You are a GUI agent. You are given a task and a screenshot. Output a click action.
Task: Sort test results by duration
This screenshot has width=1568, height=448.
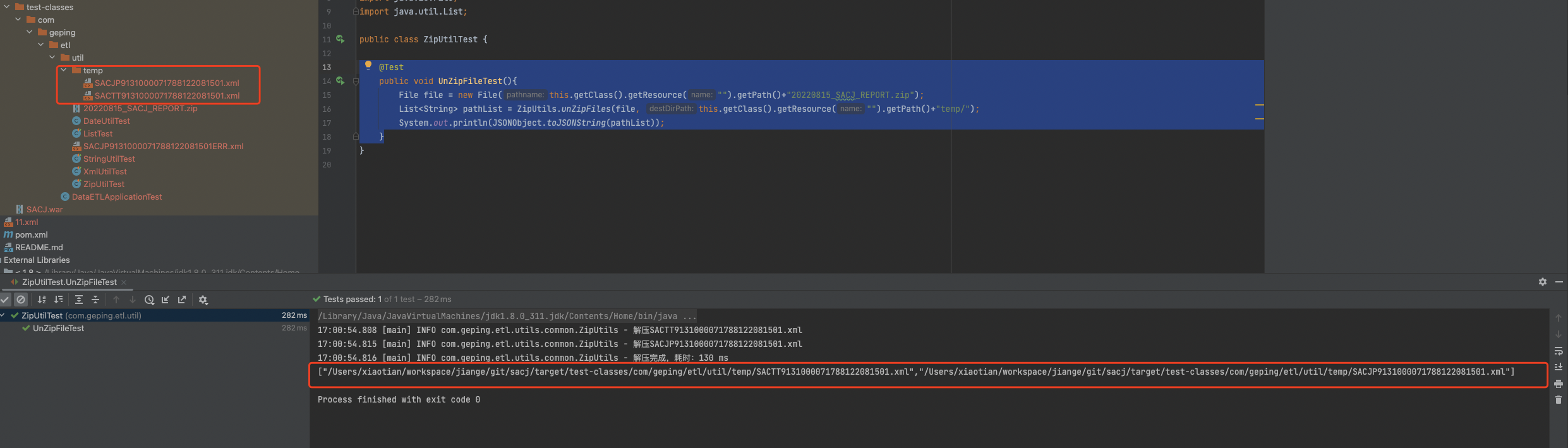[x=58, y=300]
